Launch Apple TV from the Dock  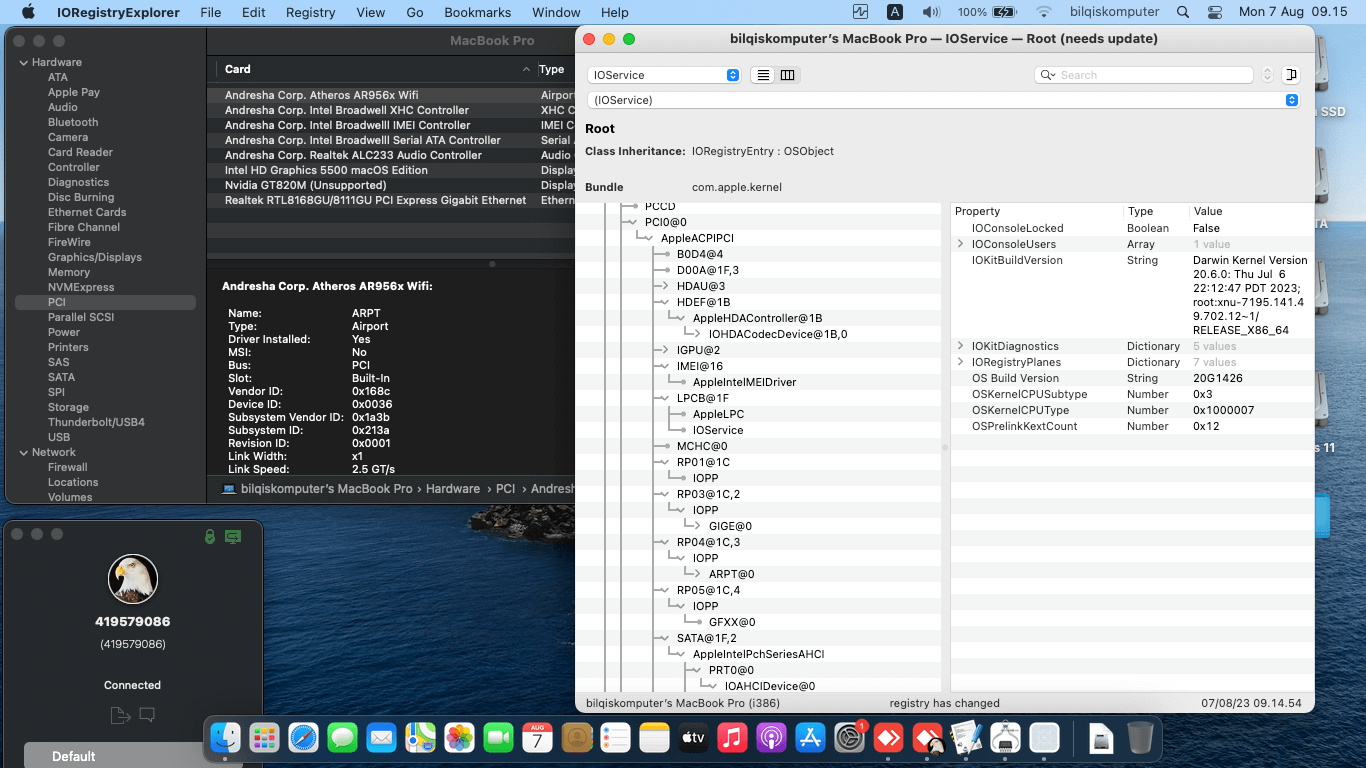693,739
